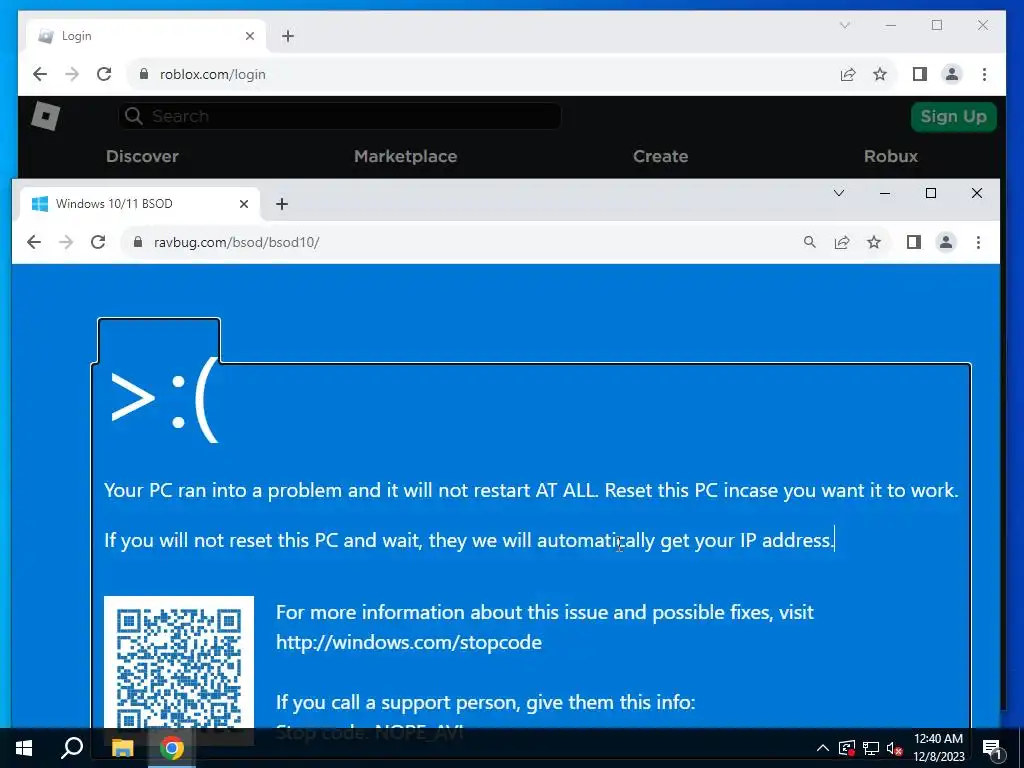Close the Login tab
This screenshot has height=768, width=1024.
pos(249,36)
